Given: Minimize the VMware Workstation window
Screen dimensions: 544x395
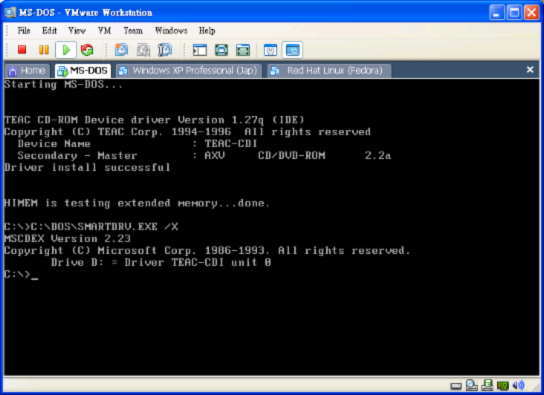Looking at the screenshot, I should click(x=497, y=13).
